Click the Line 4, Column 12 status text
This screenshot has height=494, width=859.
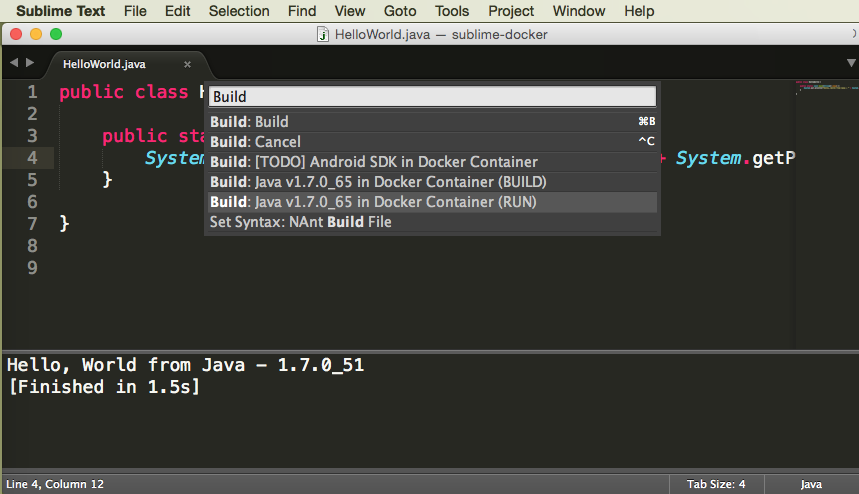point(55,484)
